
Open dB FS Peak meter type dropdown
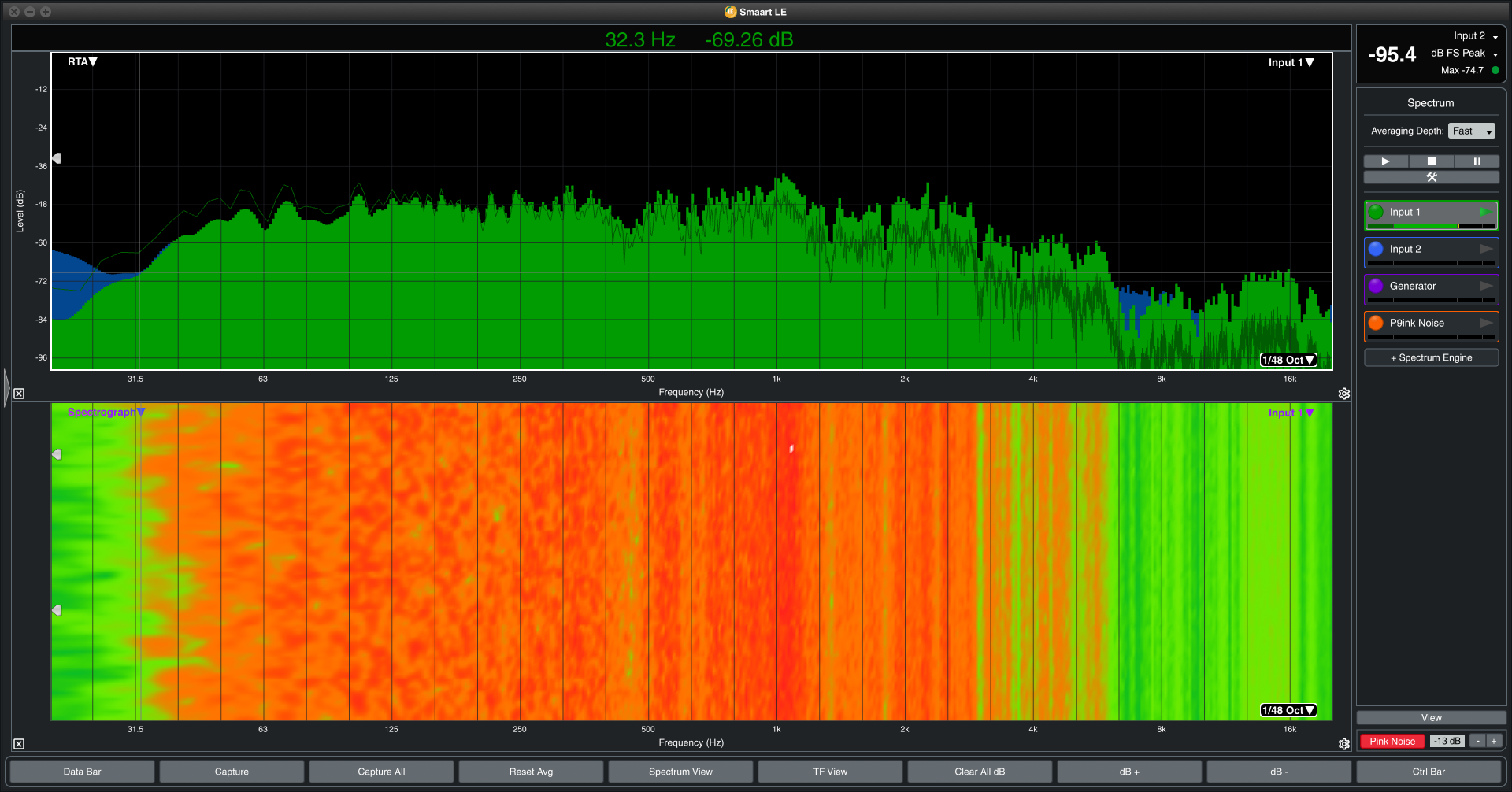tap(1464, 54)
